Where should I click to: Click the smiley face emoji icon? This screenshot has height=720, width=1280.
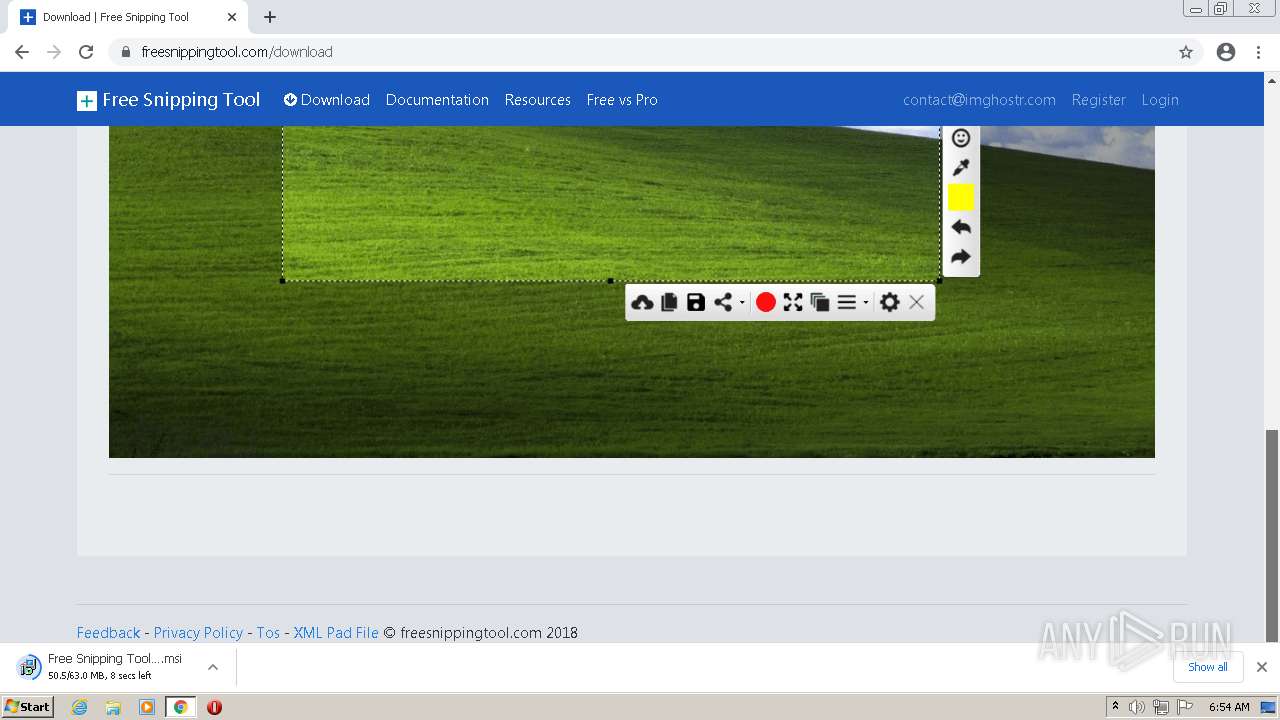pyautogui.click(x=961, y=138)
